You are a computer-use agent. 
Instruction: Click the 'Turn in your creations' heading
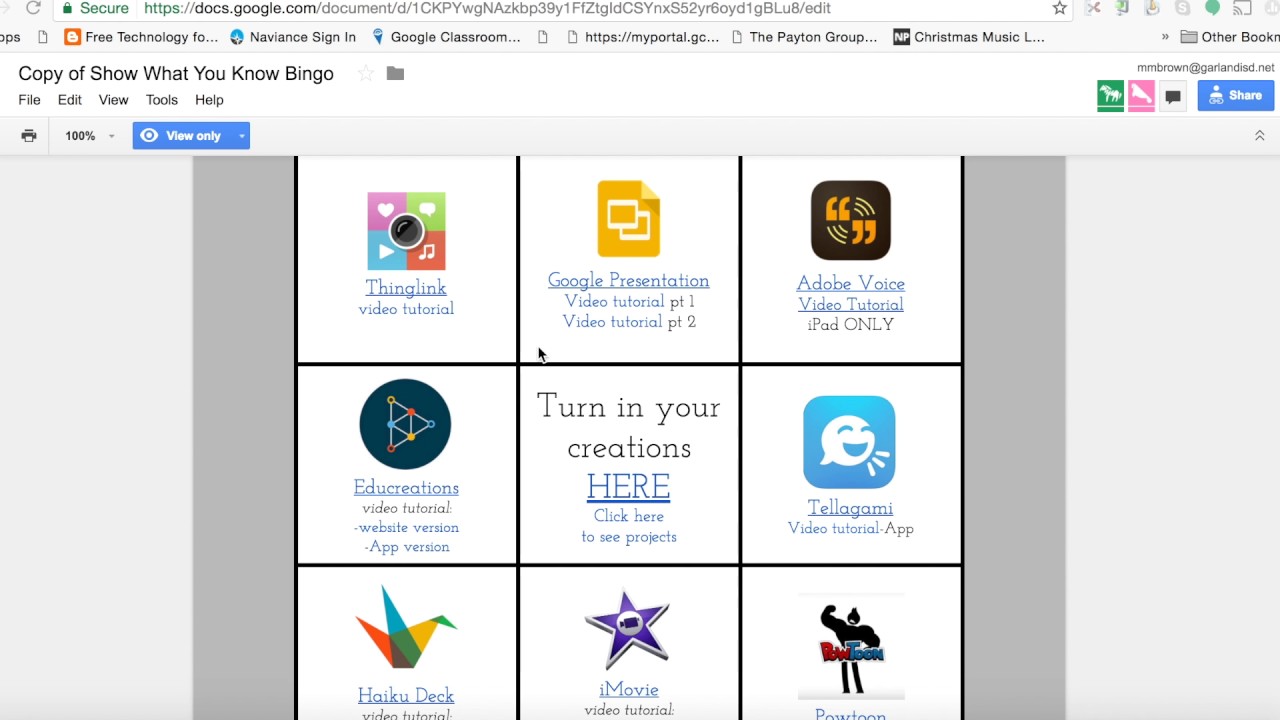629,428
